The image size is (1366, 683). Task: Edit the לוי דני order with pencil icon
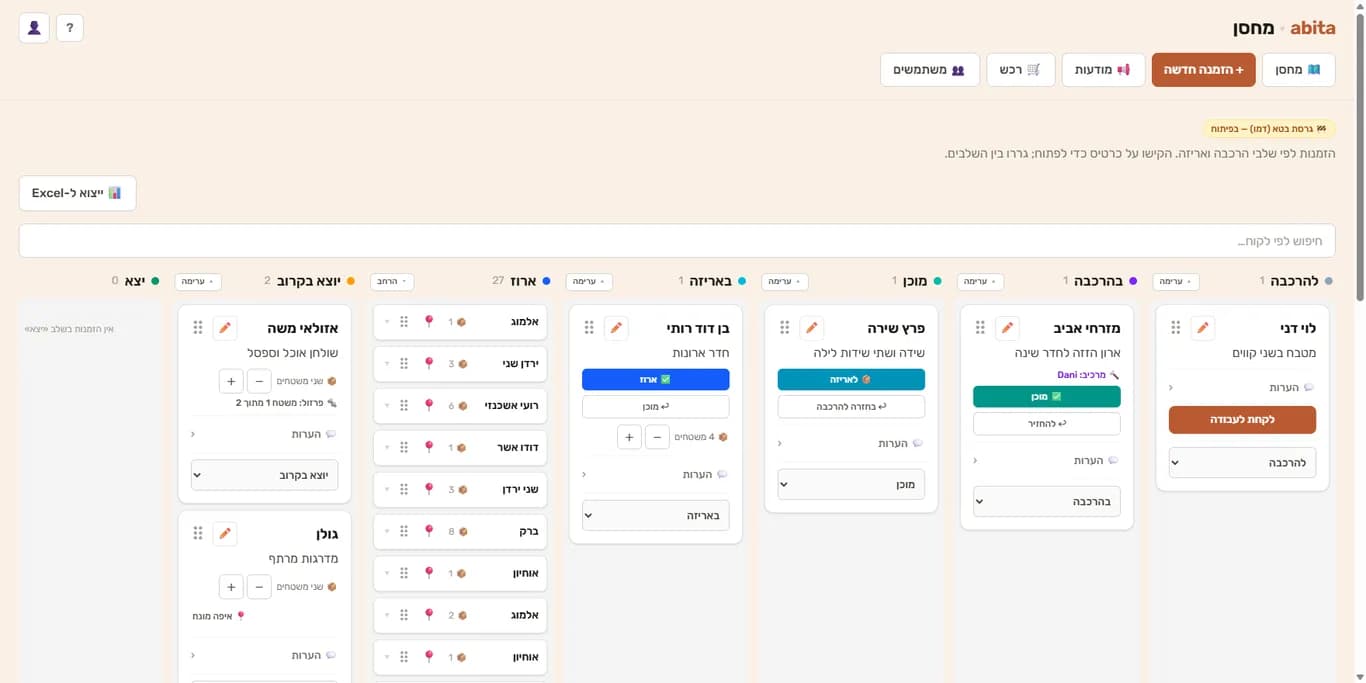pyautogui.click(x=1203, y=328)
